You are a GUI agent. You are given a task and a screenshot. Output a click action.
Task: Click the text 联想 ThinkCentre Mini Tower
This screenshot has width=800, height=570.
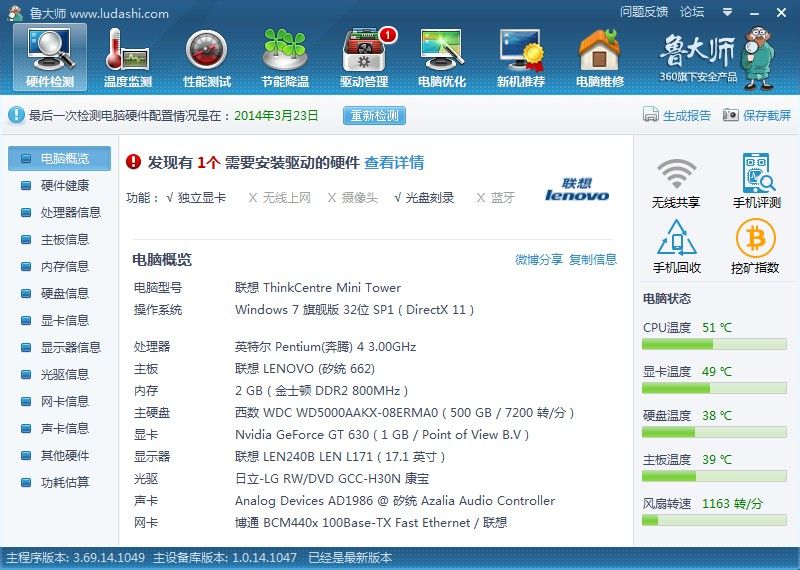tap(318, 287)
